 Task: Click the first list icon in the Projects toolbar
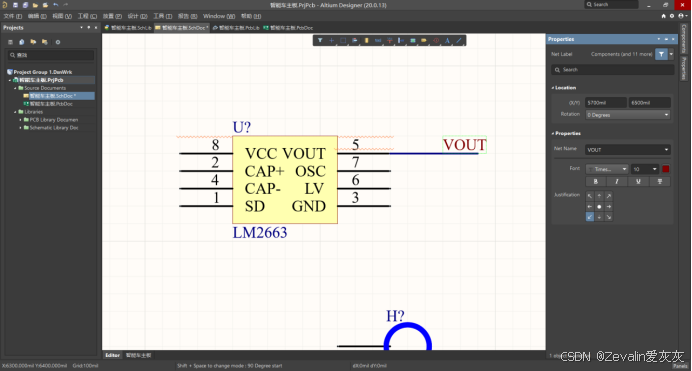tap(10, 42)
